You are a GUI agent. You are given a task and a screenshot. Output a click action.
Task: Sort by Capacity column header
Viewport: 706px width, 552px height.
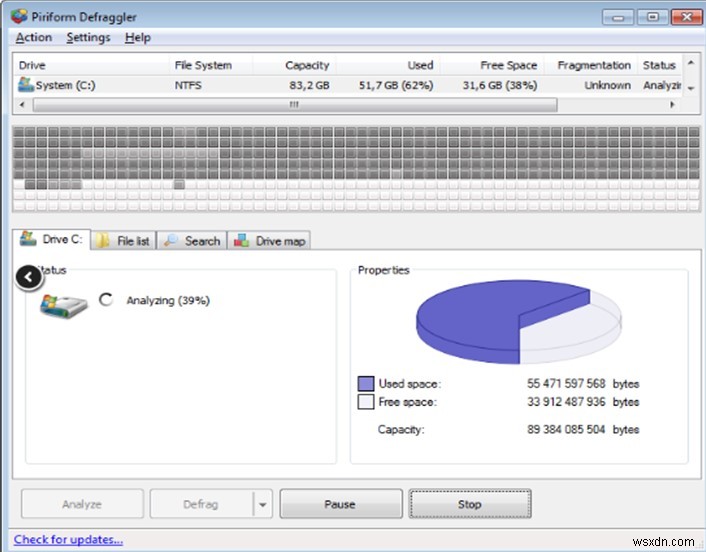click(x=294, y=65)
